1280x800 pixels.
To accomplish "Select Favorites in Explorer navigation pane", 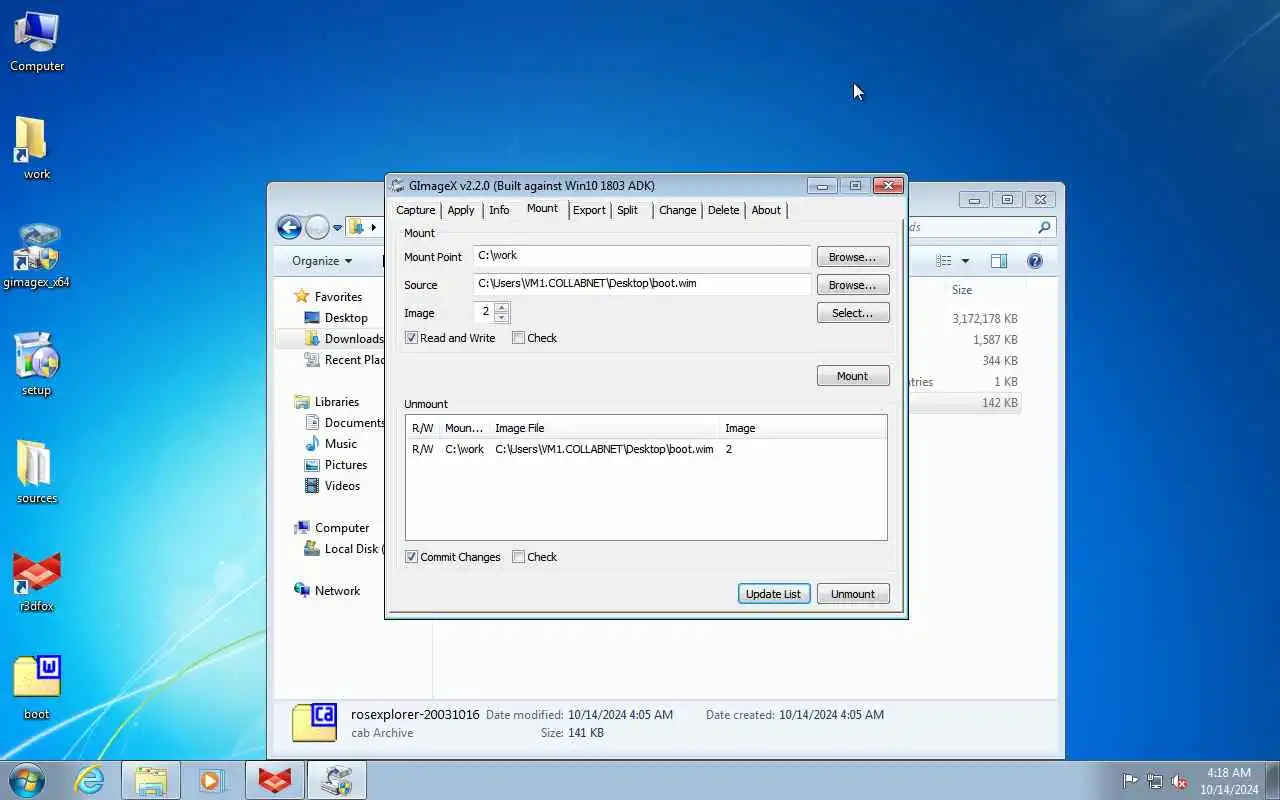I will (338, 297).
